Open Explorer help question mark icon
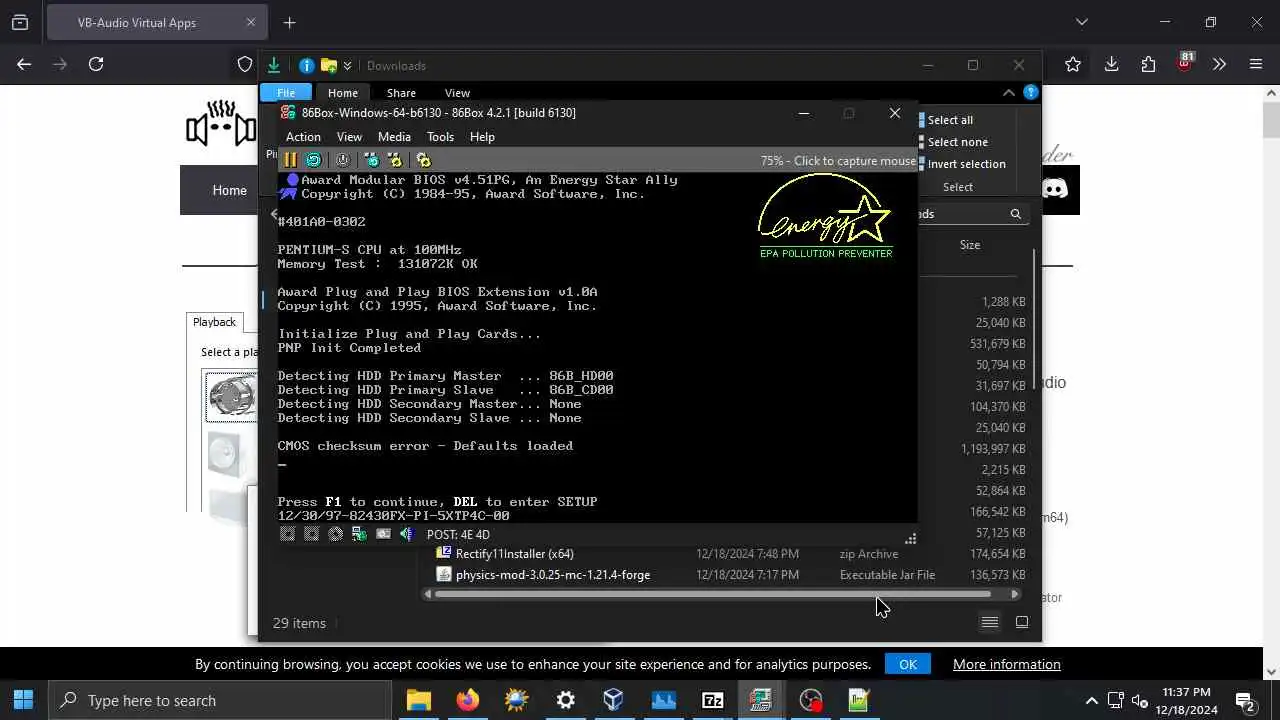This screenshot has width=1280, height=720. [1031, 93]
